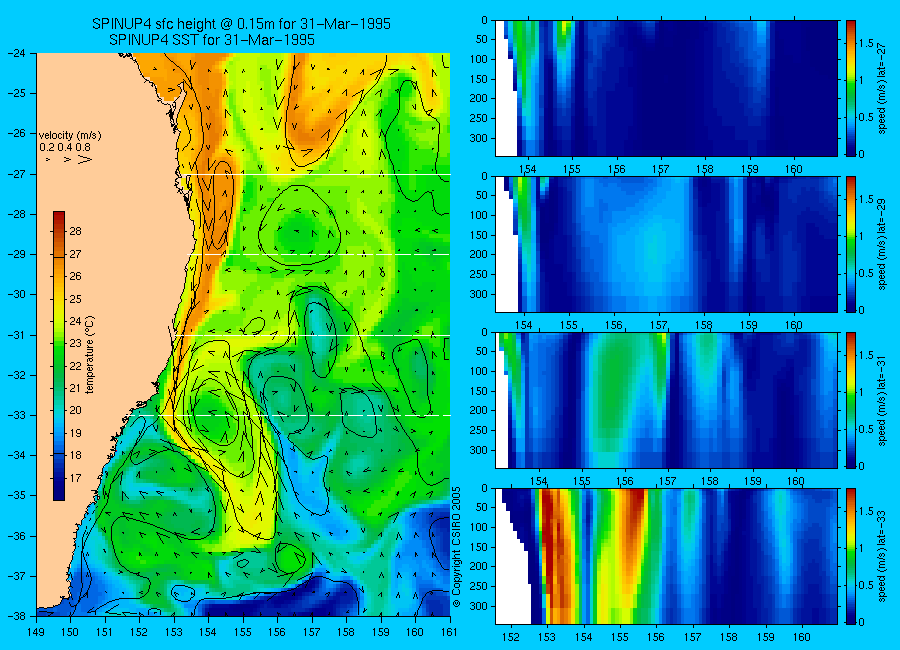This screenshot has height=650, width=900.
Task: Click latitude label -29 on the map axis
Action: (x=16, y=254)
